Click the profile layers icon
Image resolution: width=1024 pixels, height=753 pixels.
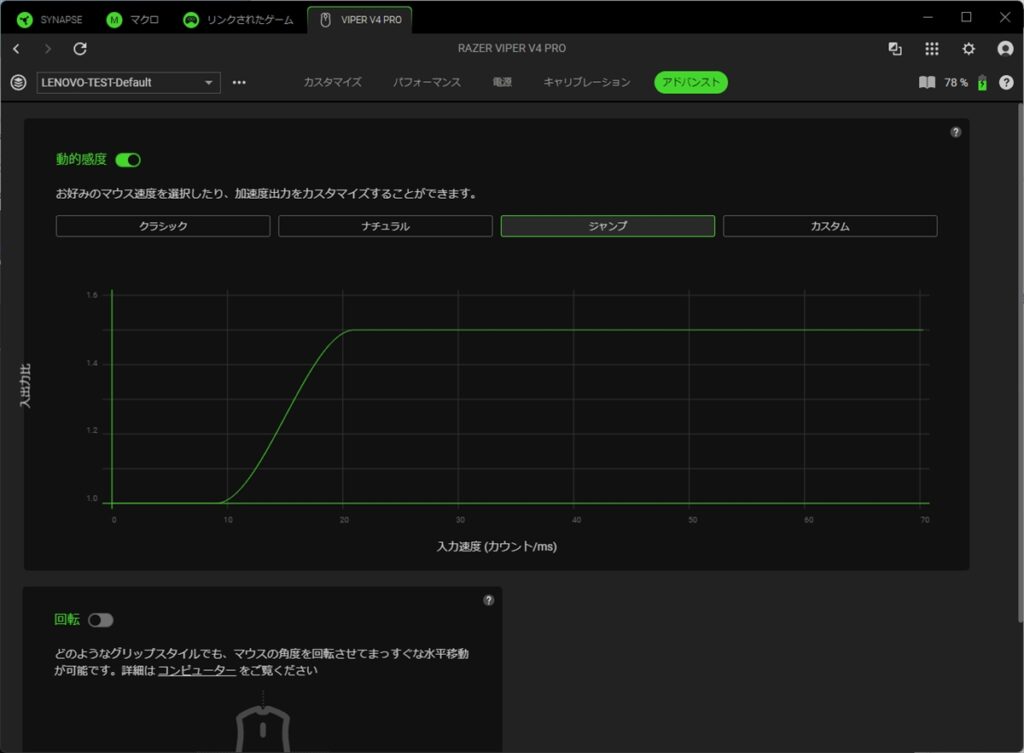click(x=18, y=82)
